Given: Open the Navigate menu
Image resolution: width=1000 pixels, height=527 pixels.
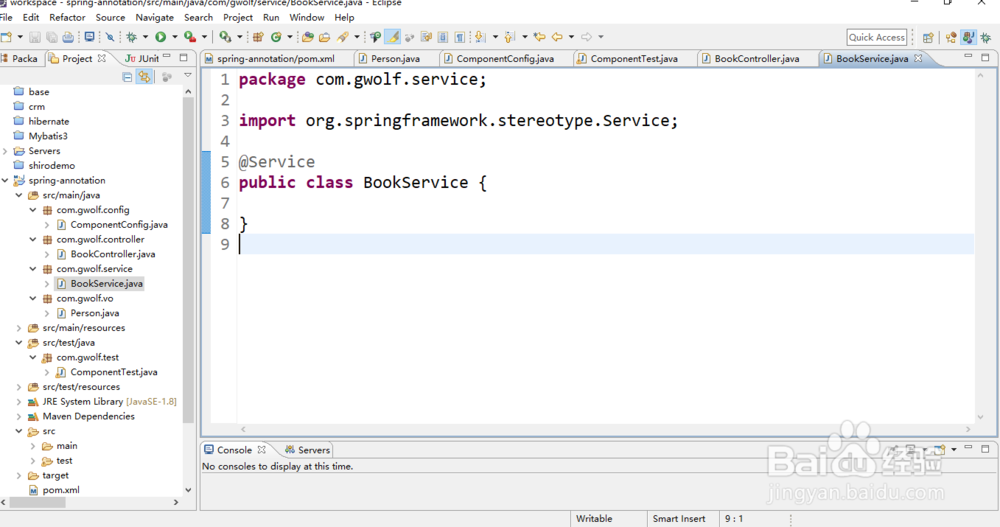Looking at the screenshot, I should pos(154,17).
